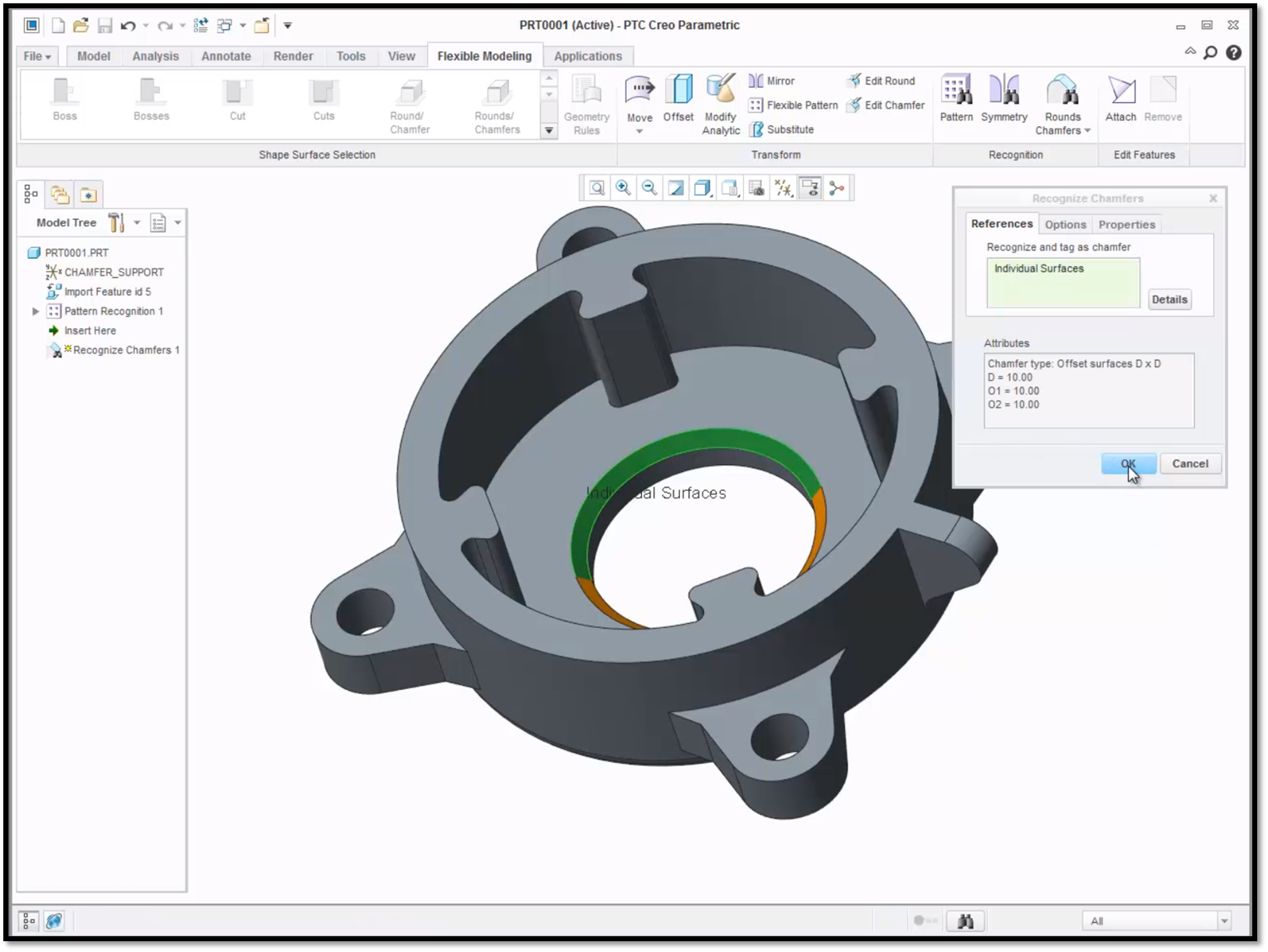
Task: Click the Substitute tool
Action: pos(781,129)
